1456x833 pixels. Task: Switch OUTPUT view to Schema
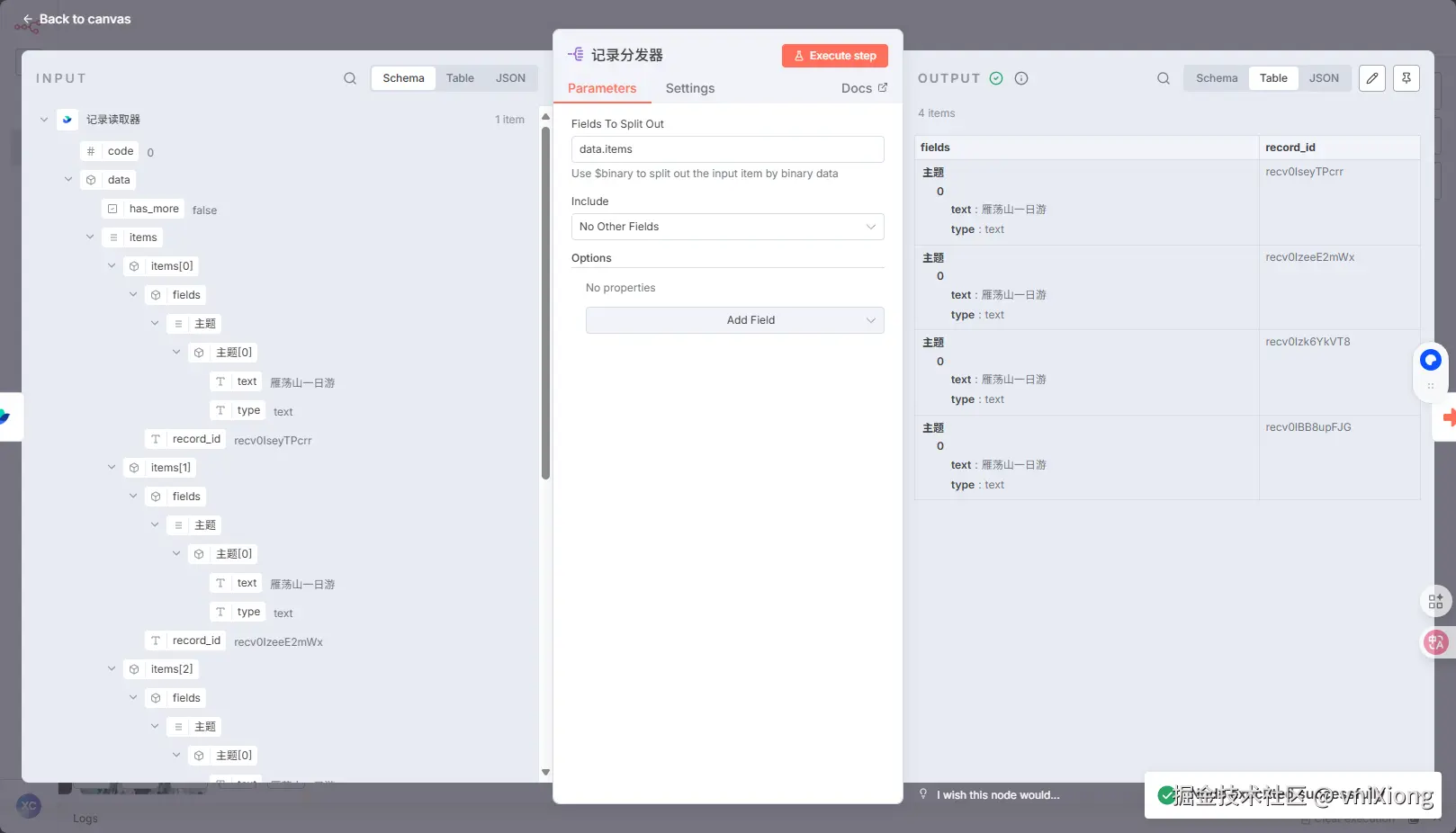pos(1217,78)
